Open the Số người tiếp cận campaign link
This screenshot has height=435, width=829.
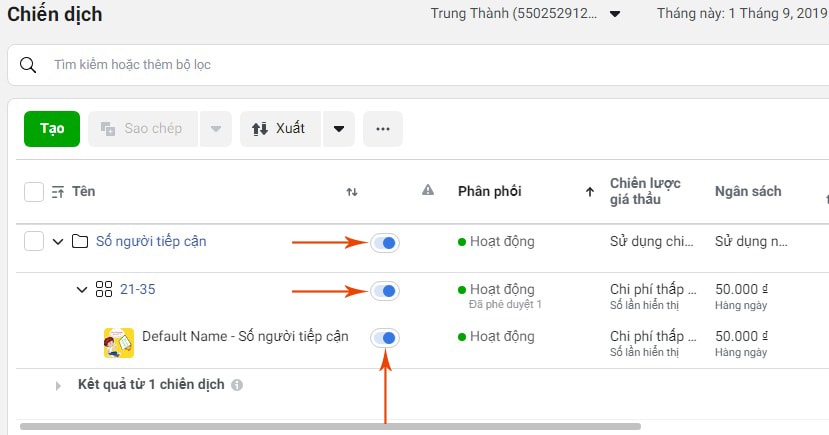click(151, 242)
